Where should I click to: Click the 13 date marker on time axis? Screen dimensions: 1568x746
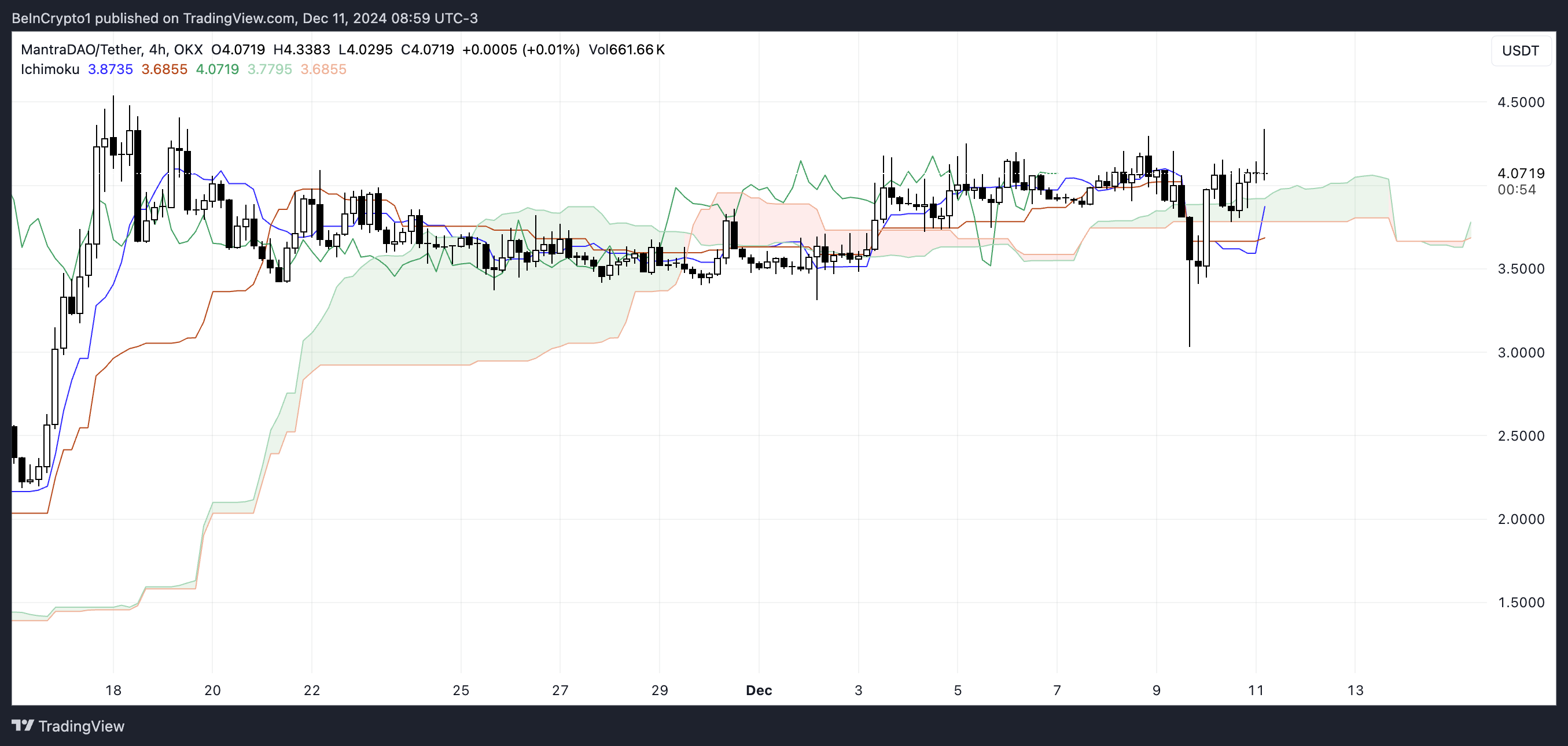(1355, 690)
